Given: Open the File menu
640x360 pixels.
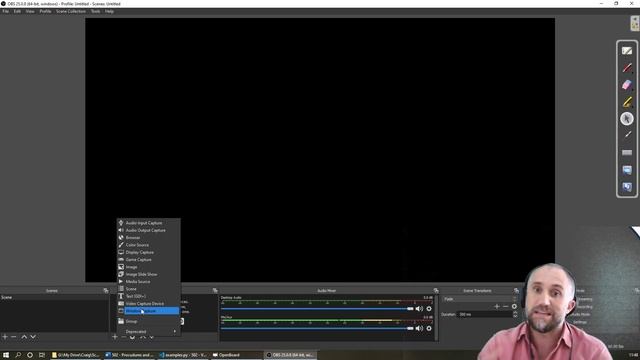Looking at the screenshot, I should pos(5,11).
